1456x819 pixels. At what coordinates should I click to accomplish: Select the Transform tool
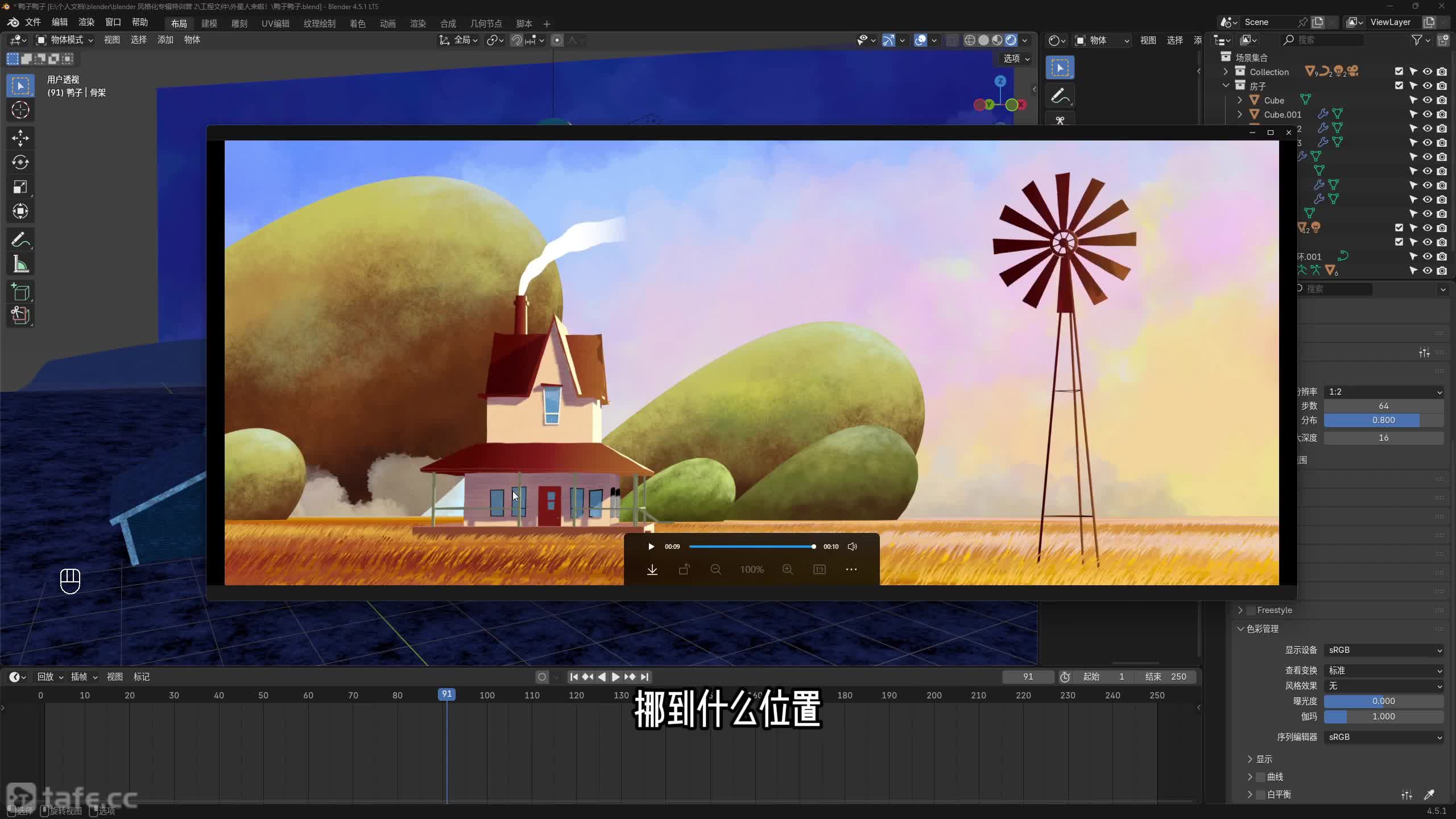tap(20, 211)
